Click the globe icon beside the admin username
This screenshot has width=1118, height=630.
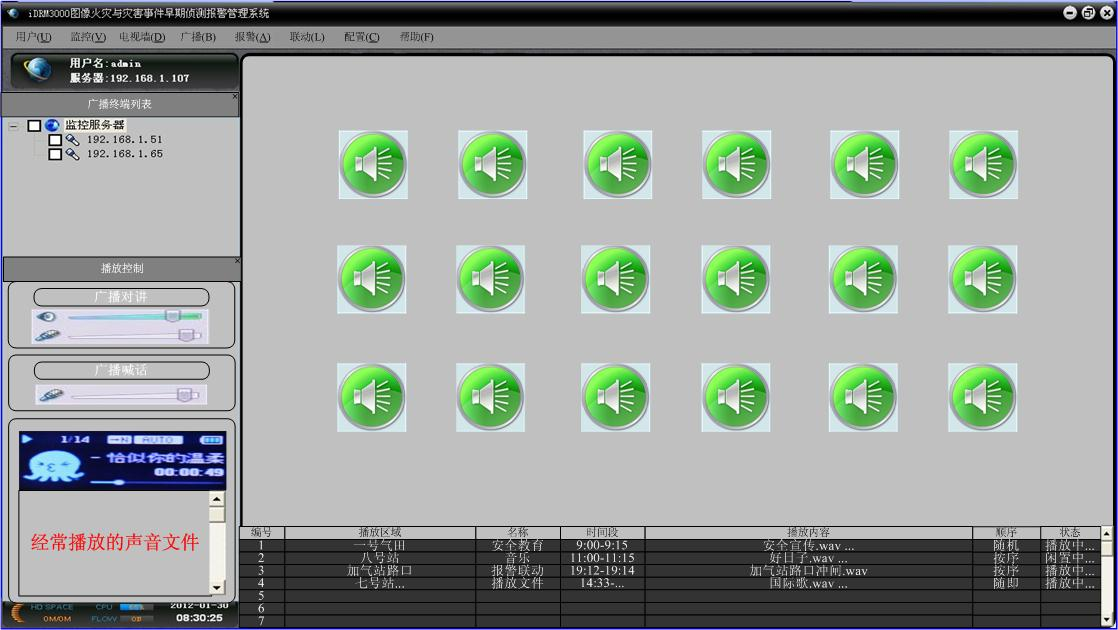37,70
